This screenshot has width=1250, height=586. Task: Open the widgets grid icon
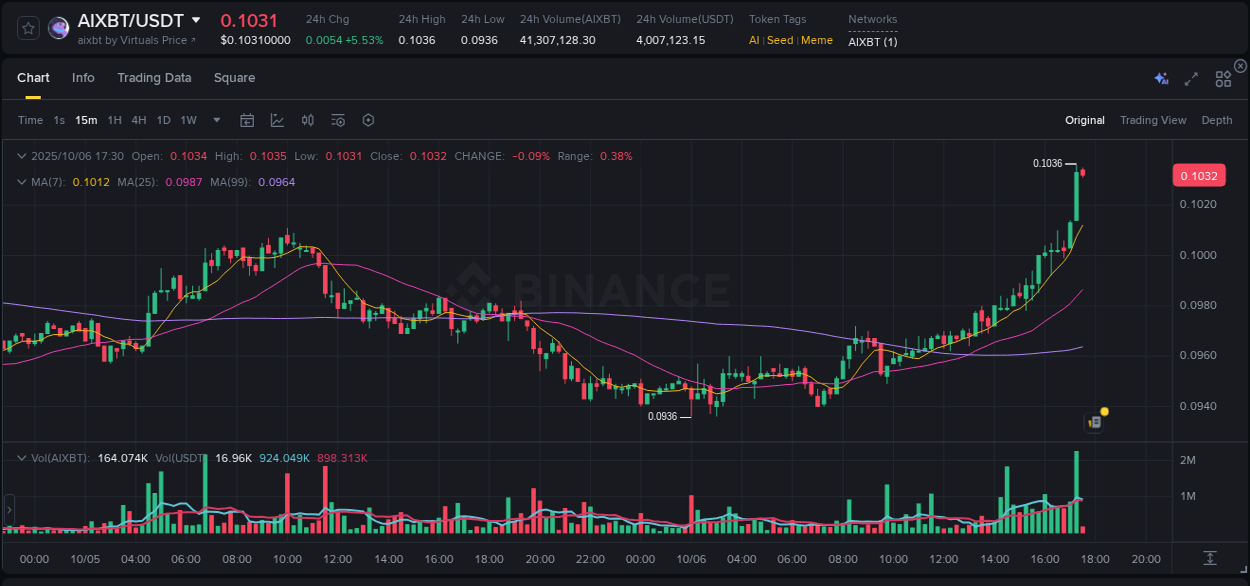click(x=1223, y=78)
